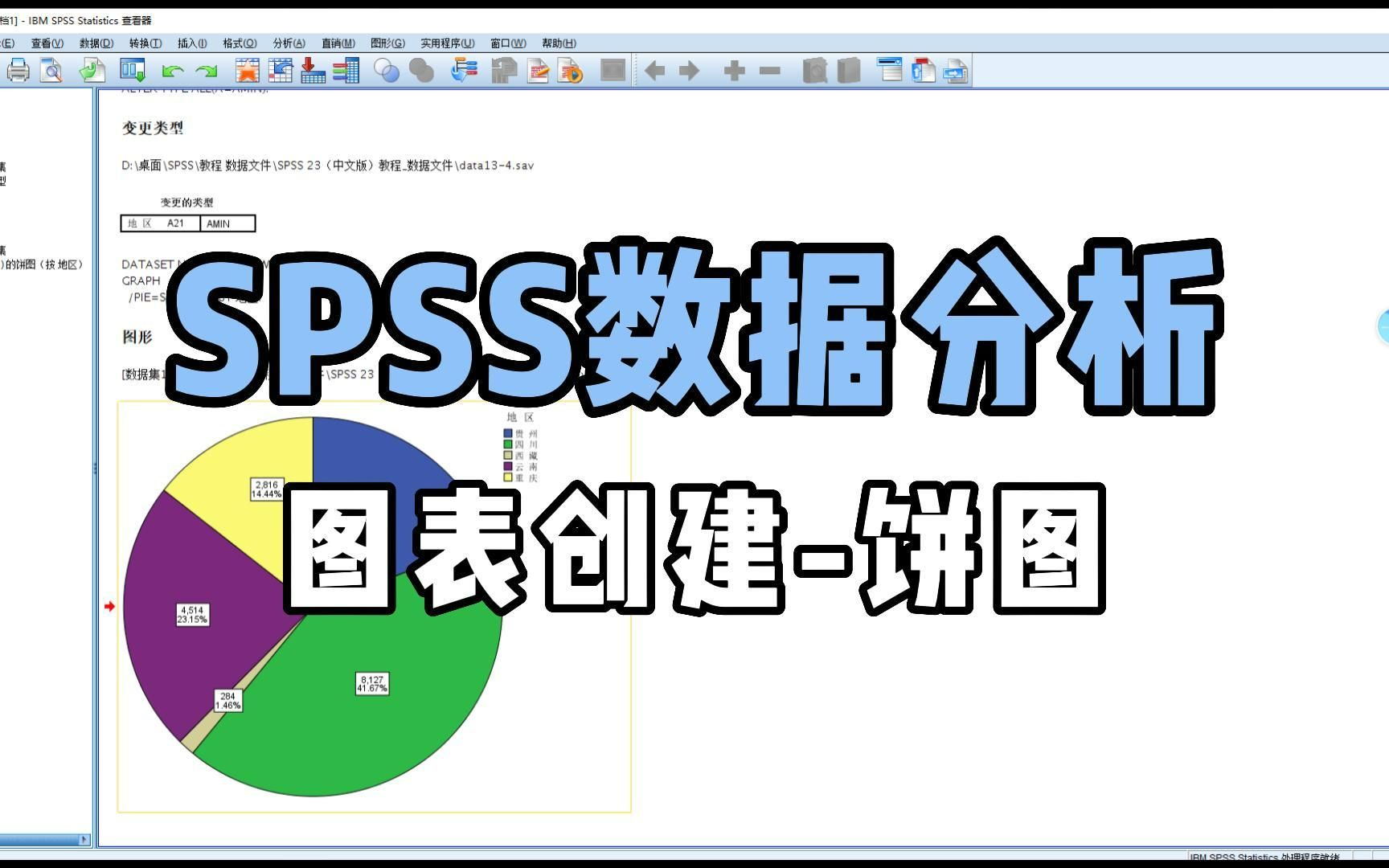Select the AMIN table cell

click(x=227, y=223)
